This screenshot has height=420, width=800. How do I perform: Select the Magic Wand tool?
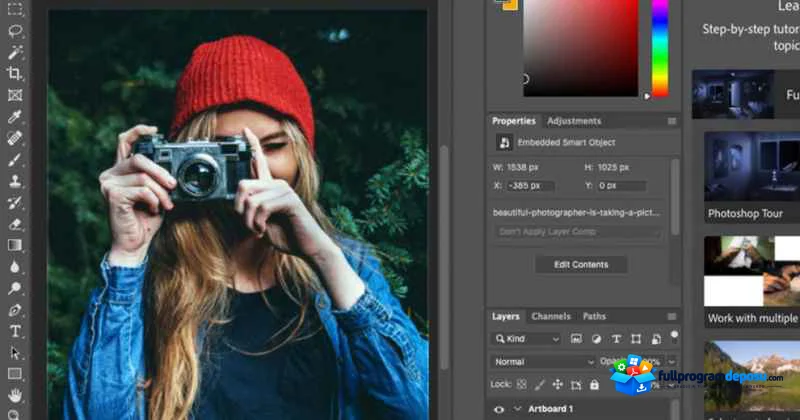(15, 52)
